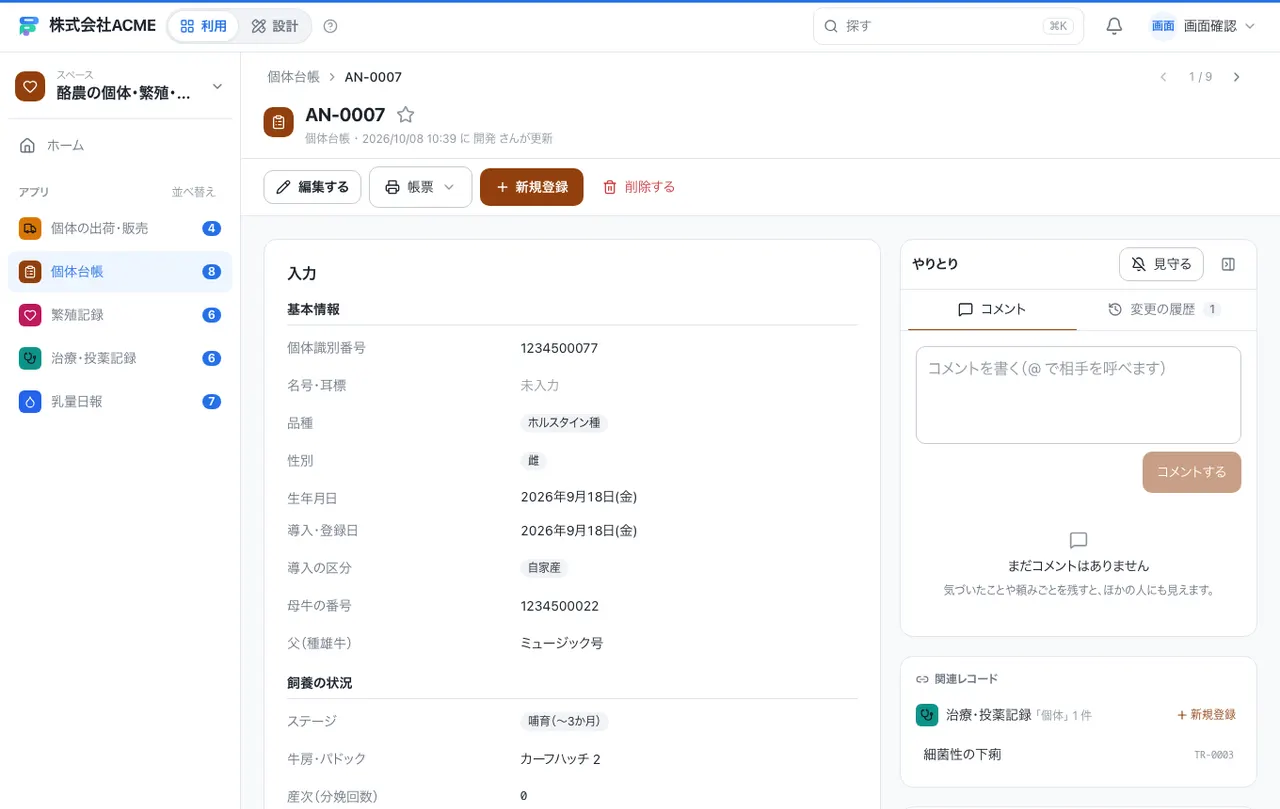Open 乳量日報 app in sidebar
The height and width of the screenshot is (809, 1280).
[120, 401]
